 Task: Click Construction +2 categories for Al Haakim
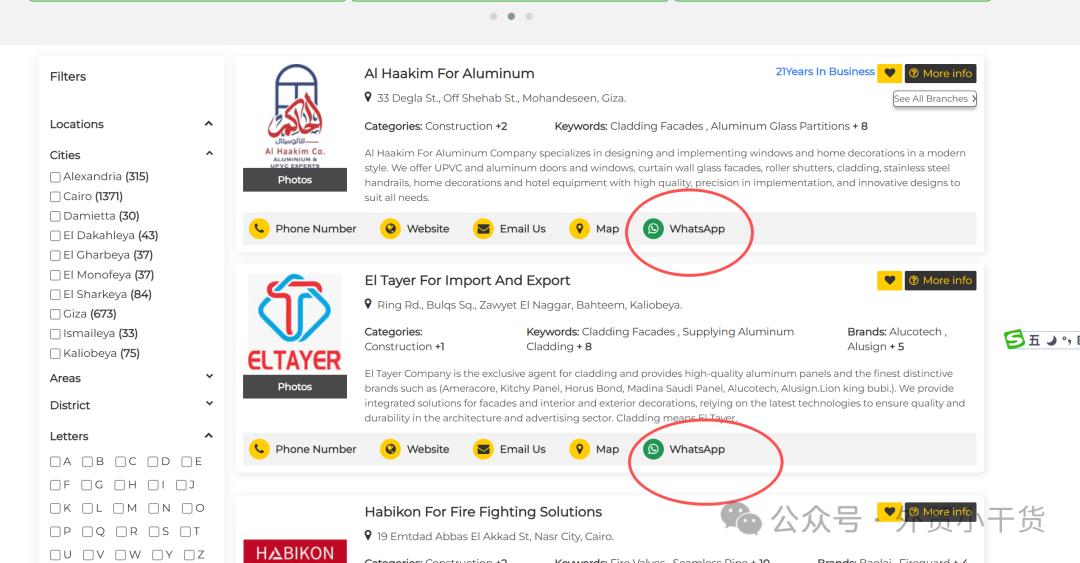466,126
